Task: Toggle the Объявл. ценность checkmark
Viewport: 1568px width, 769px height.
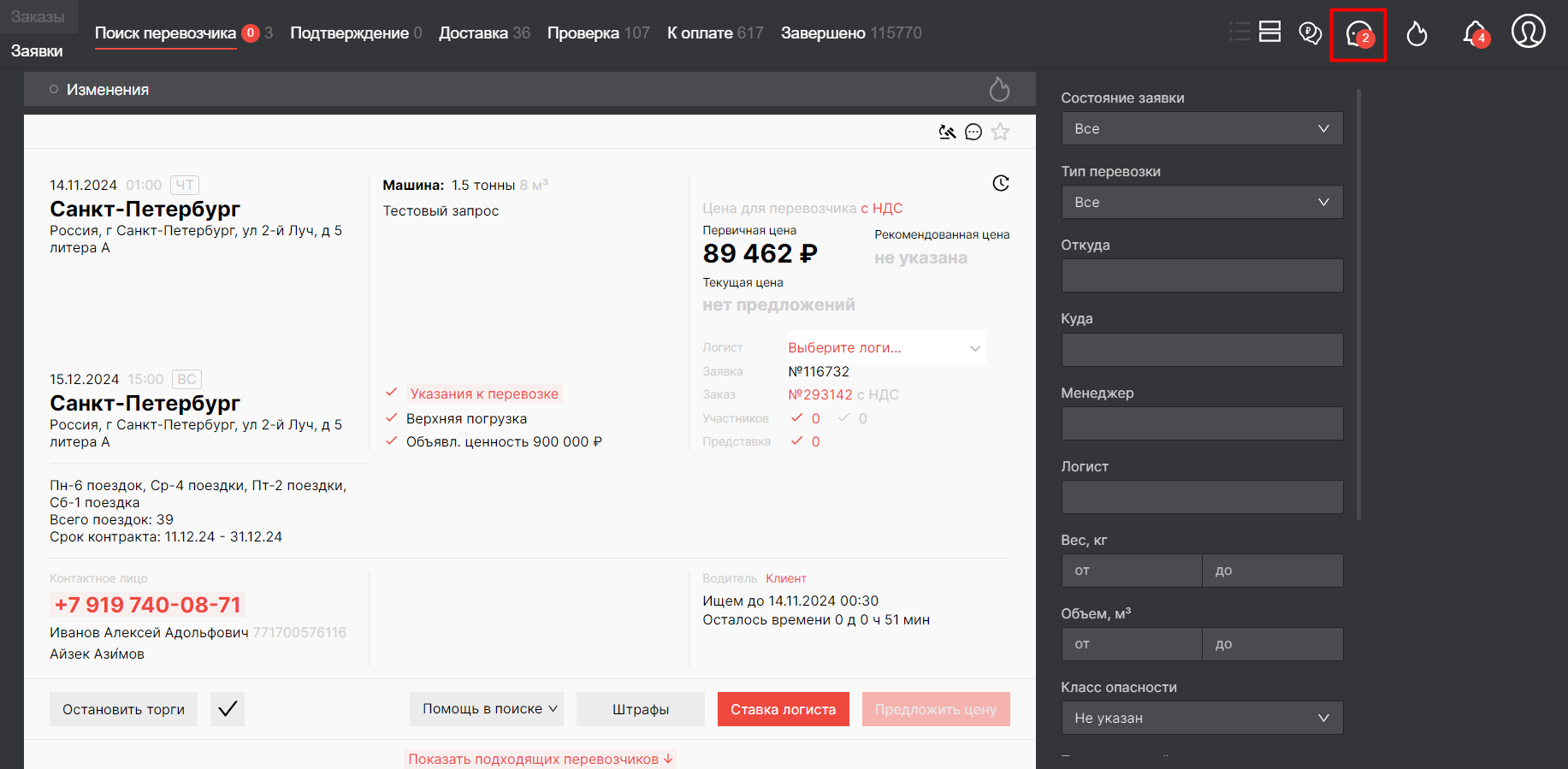Action: (391, 441)
